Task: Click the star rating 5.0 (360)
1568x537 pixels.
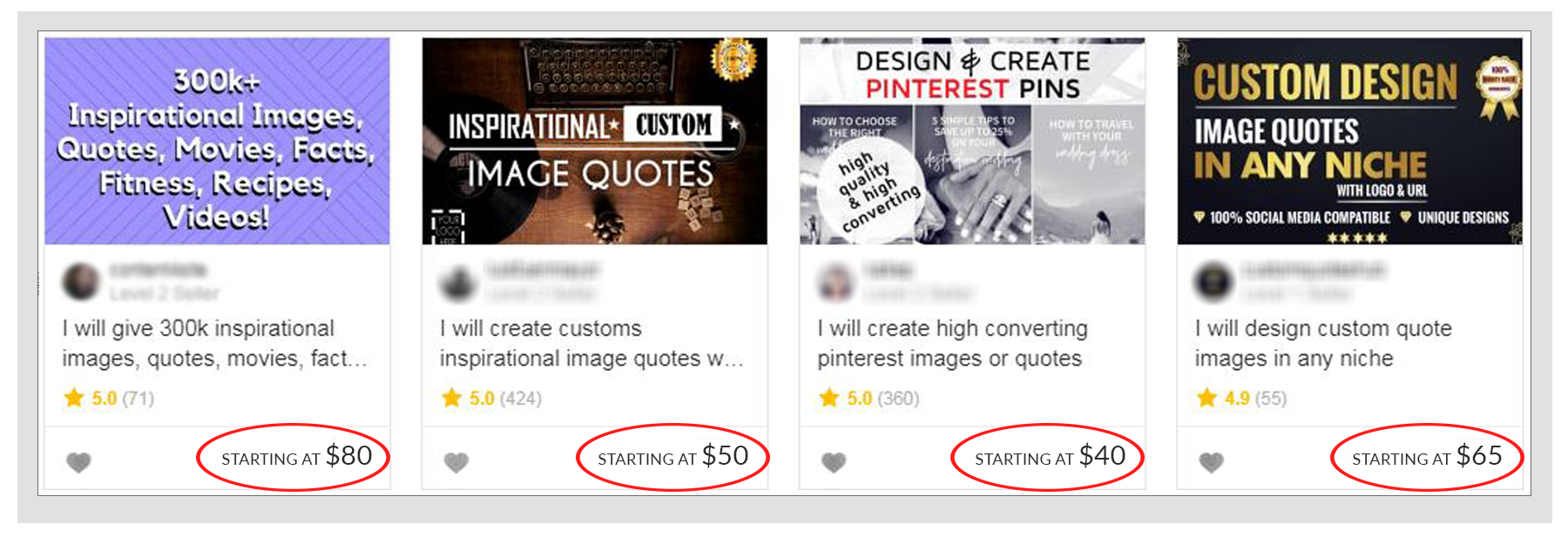Action: (x=868, y=399)
